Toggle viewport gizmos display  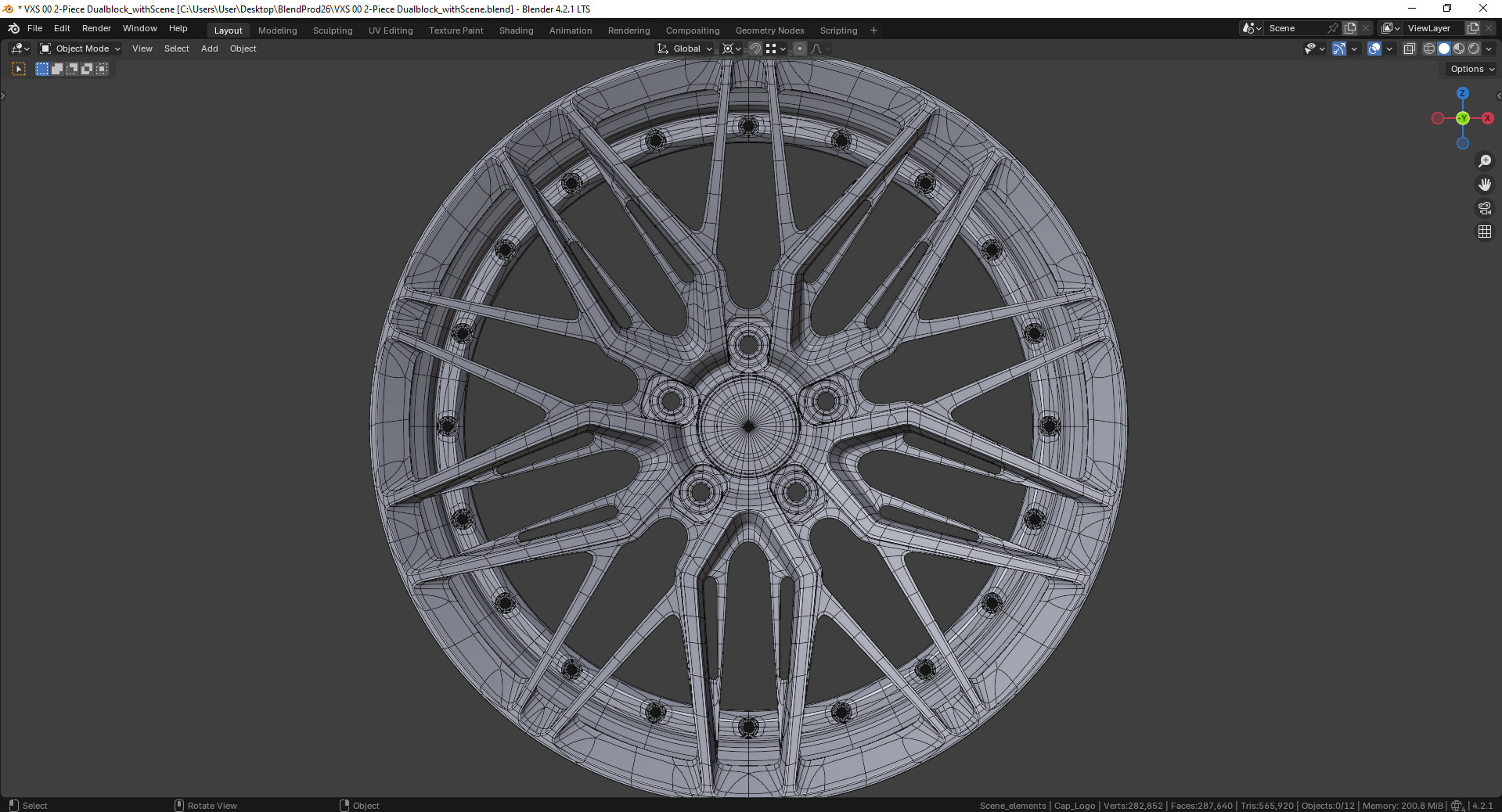tap(1339, 49)
